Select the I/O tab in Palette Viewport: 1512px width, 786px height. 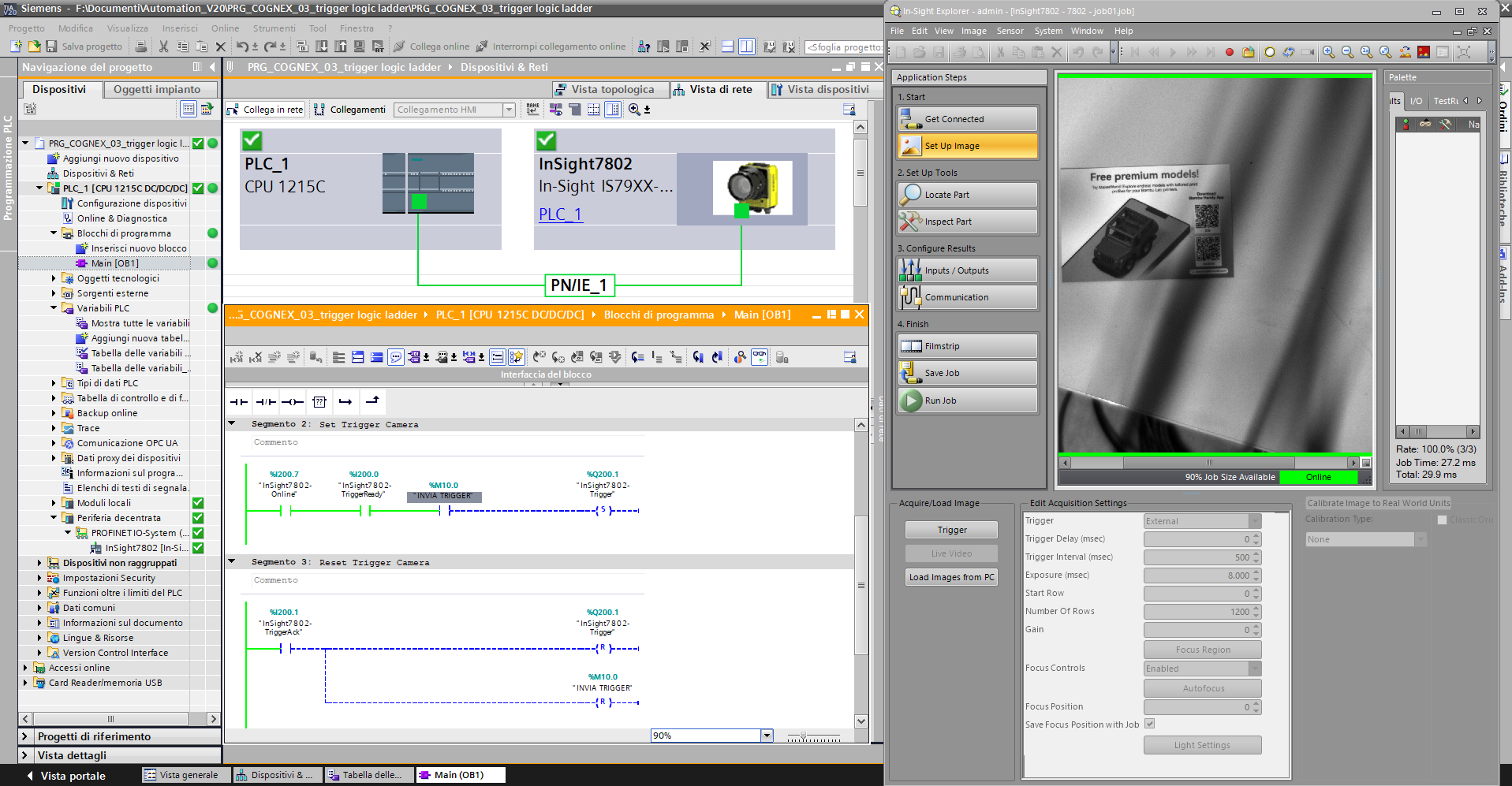(1417, 101)
